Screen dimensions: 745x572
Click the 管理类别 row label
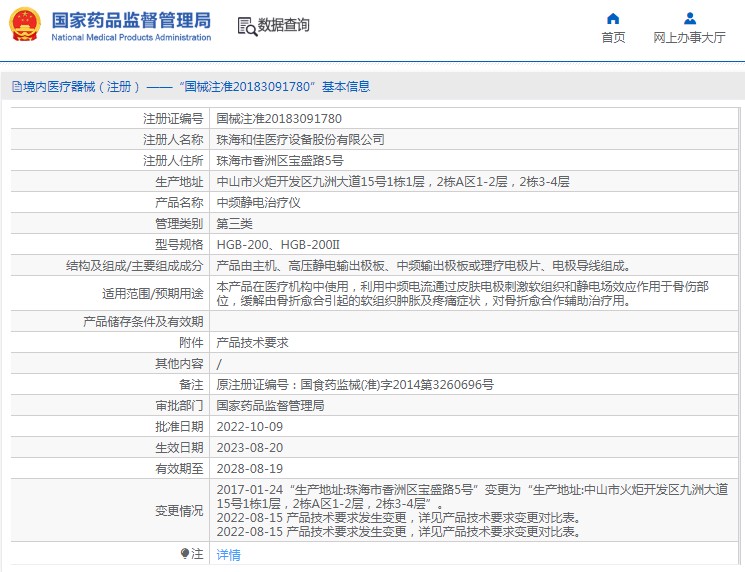tap(179, 224)
